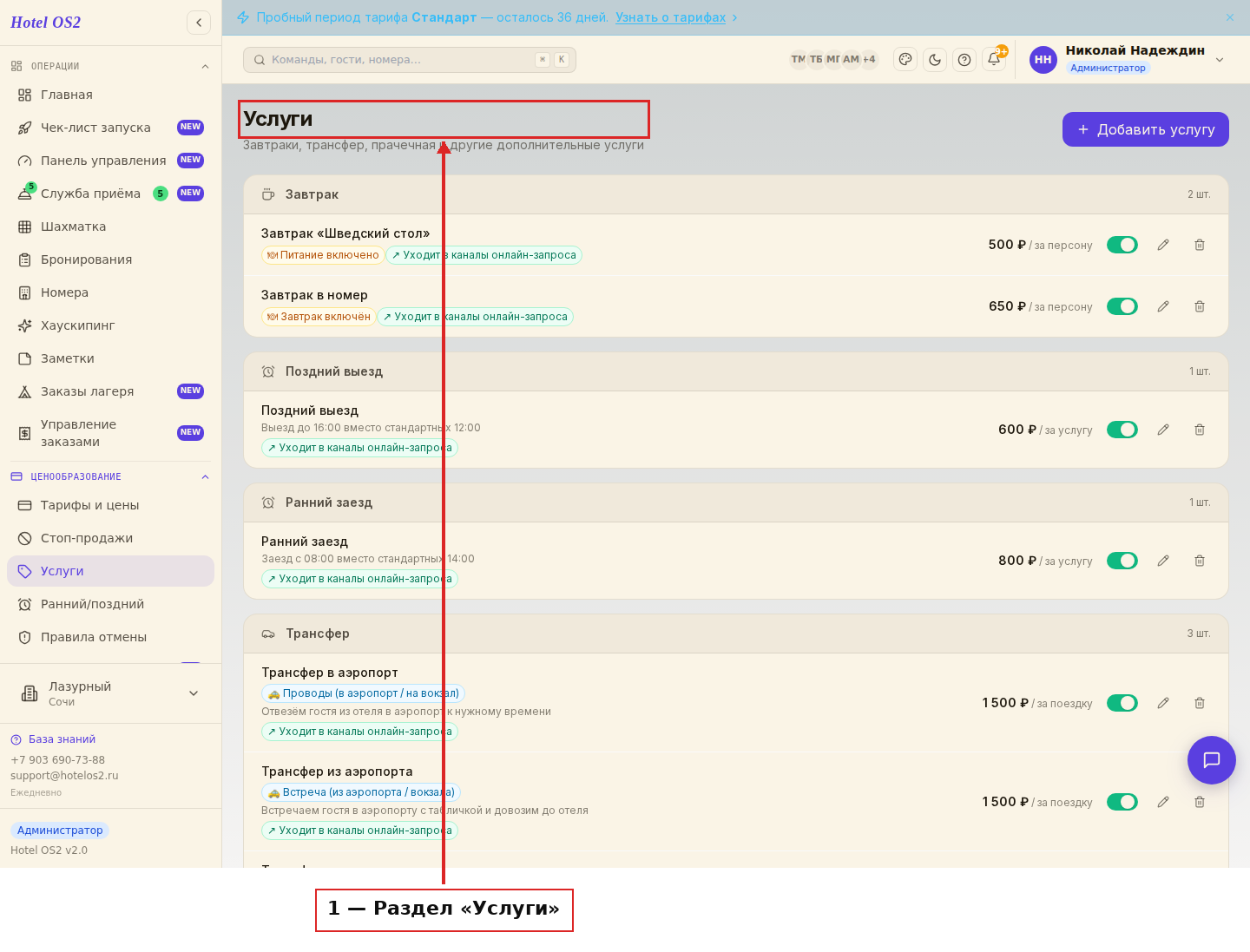
Task: Open Ранний/поздний in sidebar
Action: pos(110,604)
